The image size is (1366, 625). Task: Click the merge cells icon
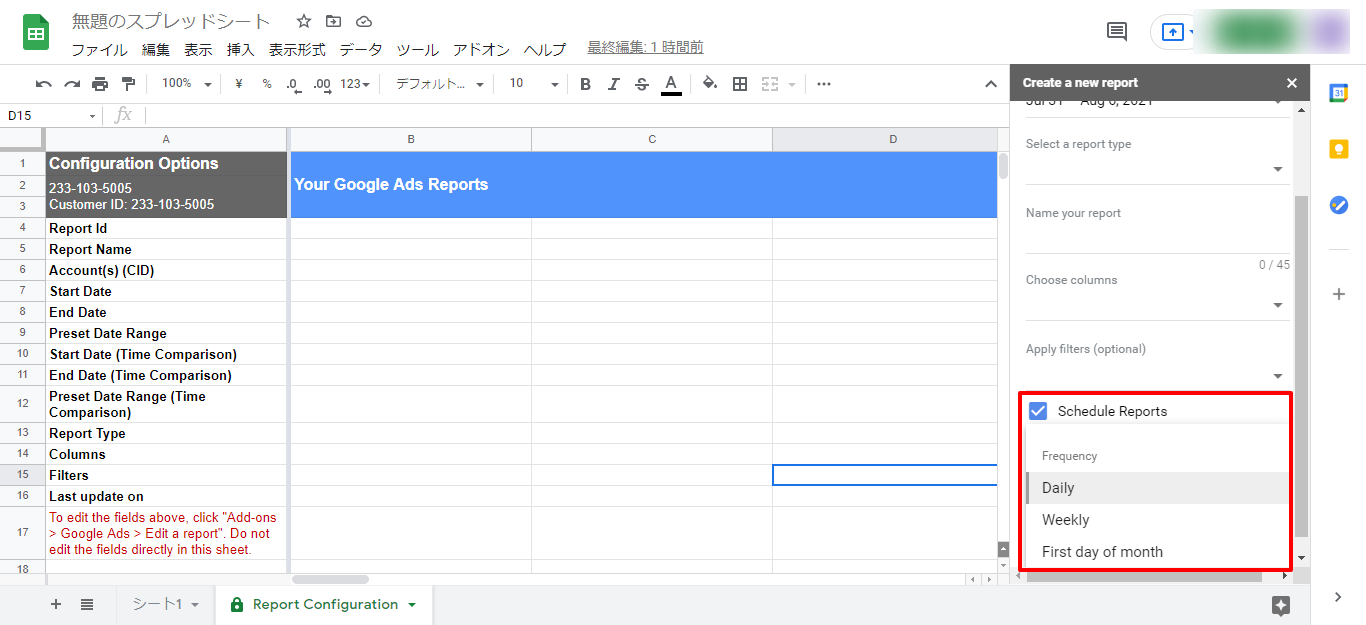coord(770,84)
